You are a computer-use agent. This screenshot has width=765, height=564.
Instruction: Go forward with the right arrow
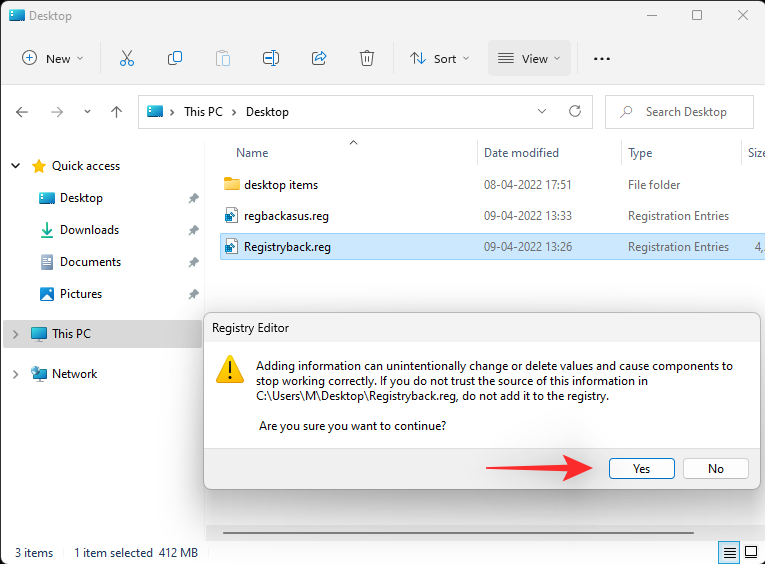point(57,112)
